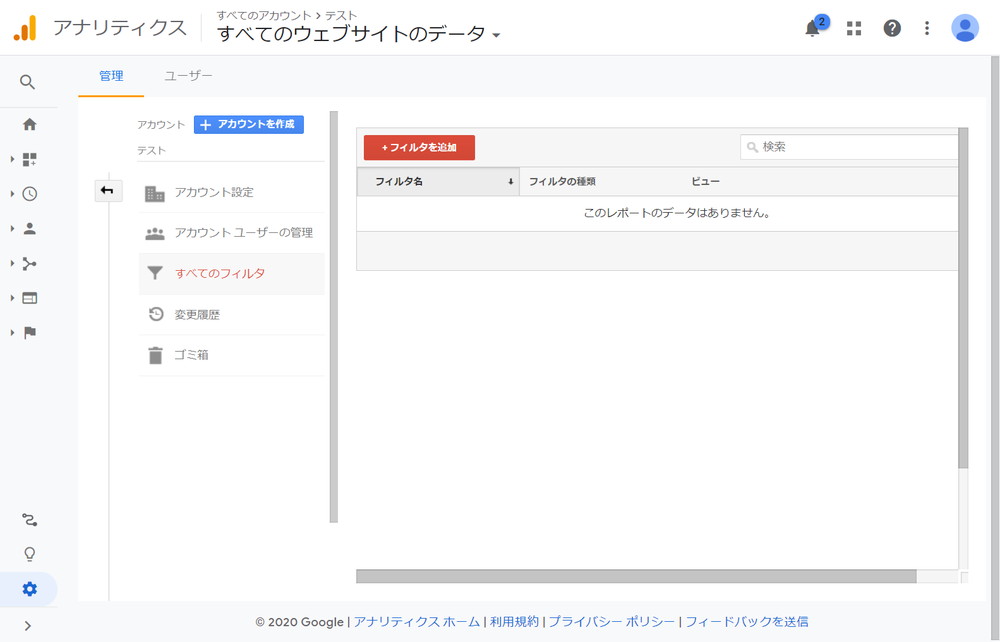Open the 利用規約 footer link
The height and width of the screenshot is (642, 1000).
[514, 622]
